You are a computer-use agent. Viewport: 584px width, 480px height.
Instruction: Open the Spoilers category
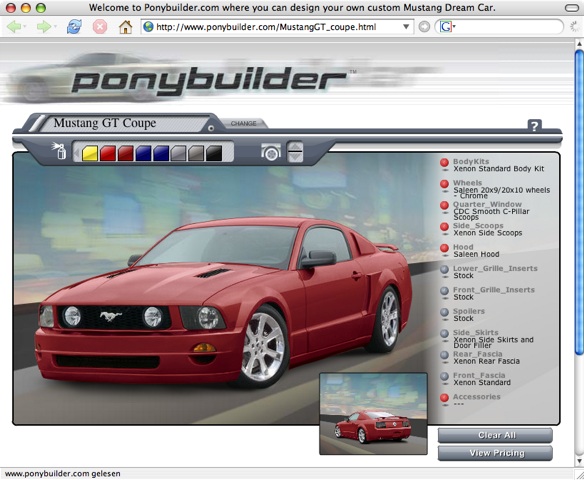pyautogui.click(x=469, y=311)
